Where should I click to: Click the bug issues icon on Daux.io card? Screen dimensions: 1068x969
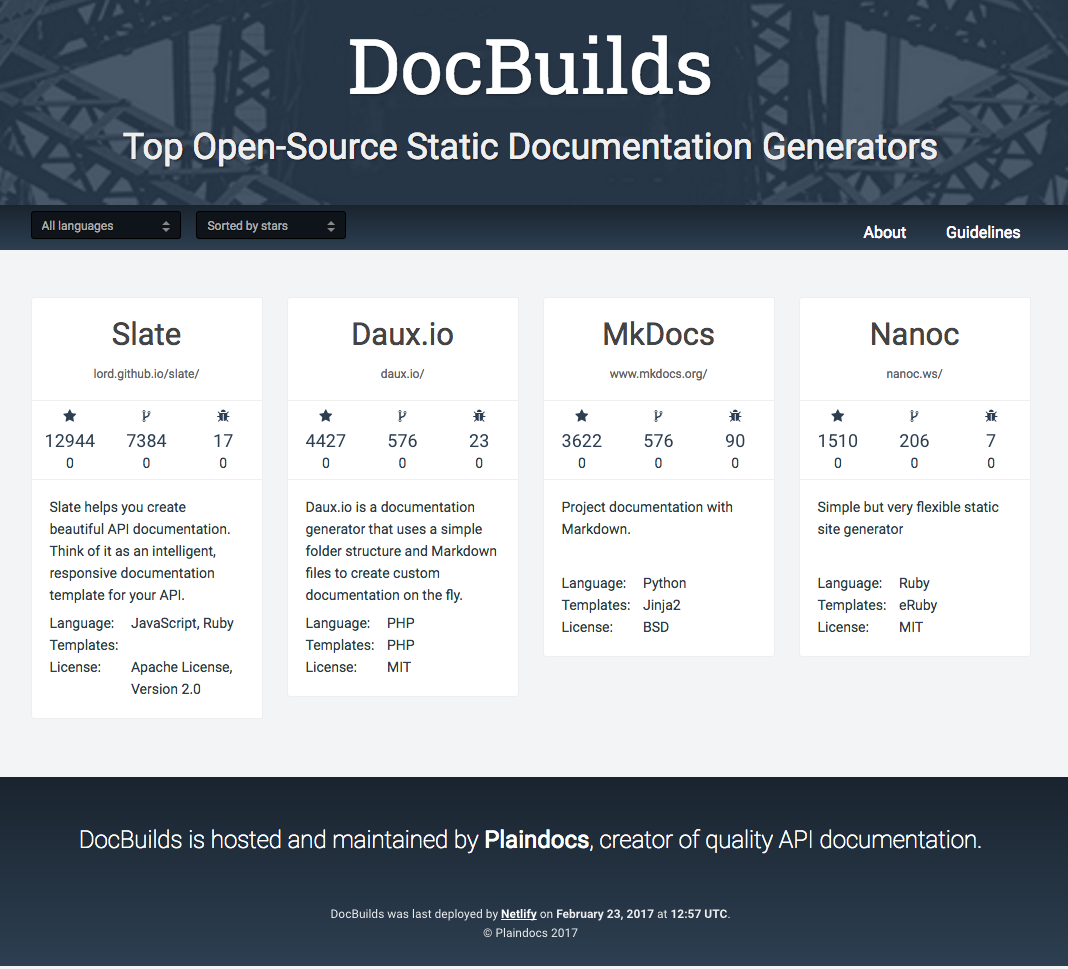(479, 415)
